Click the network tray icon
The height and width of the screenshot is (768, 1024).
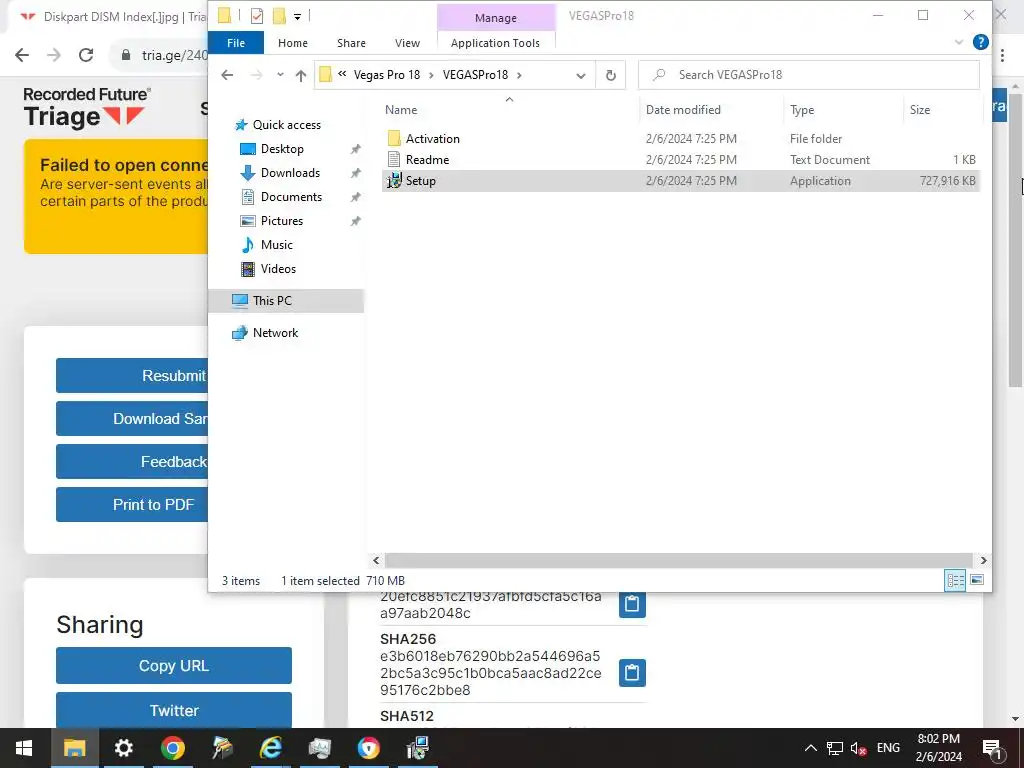click(835, 748)
